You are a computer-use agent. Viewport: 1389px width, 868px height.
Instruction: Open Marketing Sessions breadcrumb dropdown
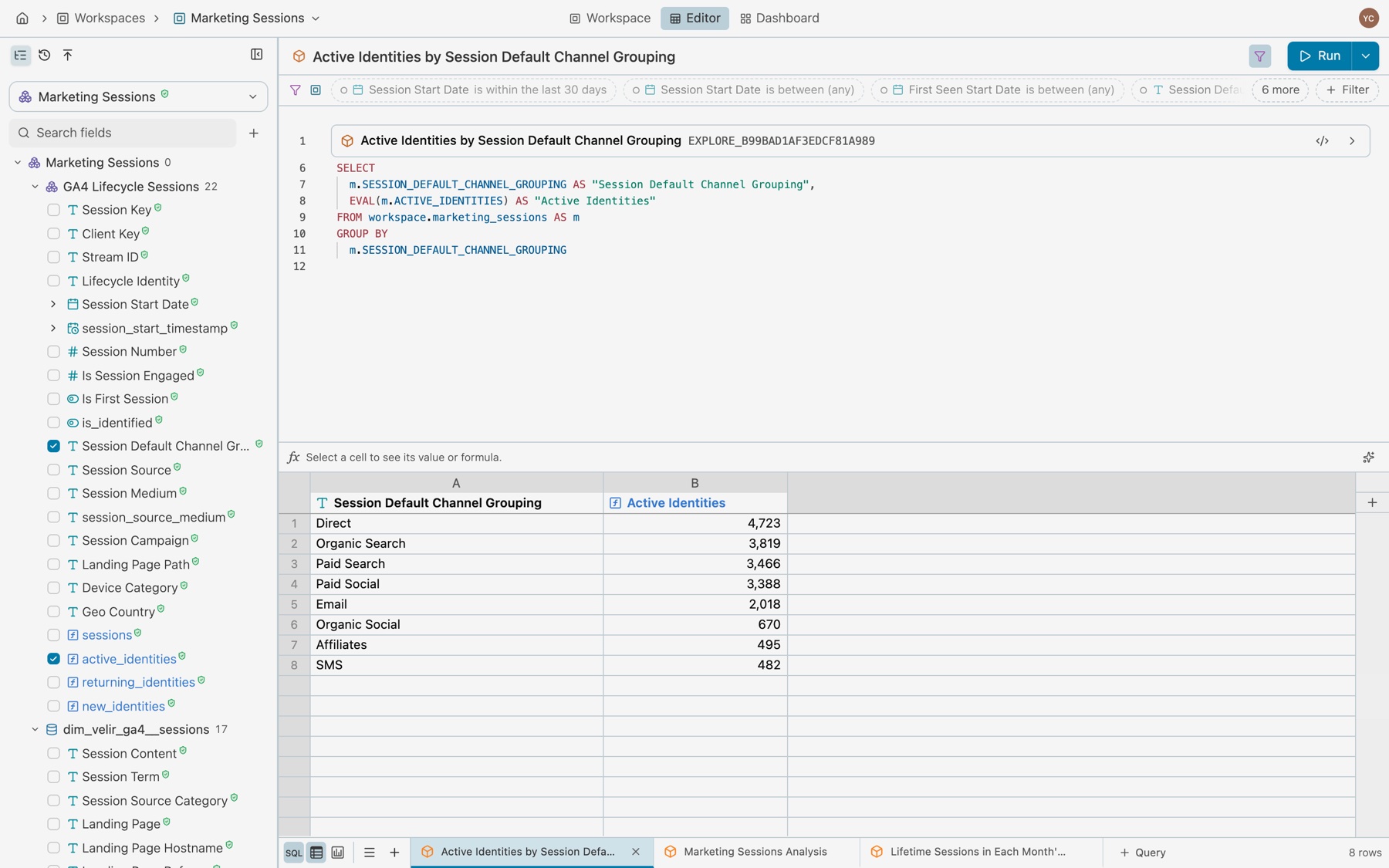(x=316, y=19)
